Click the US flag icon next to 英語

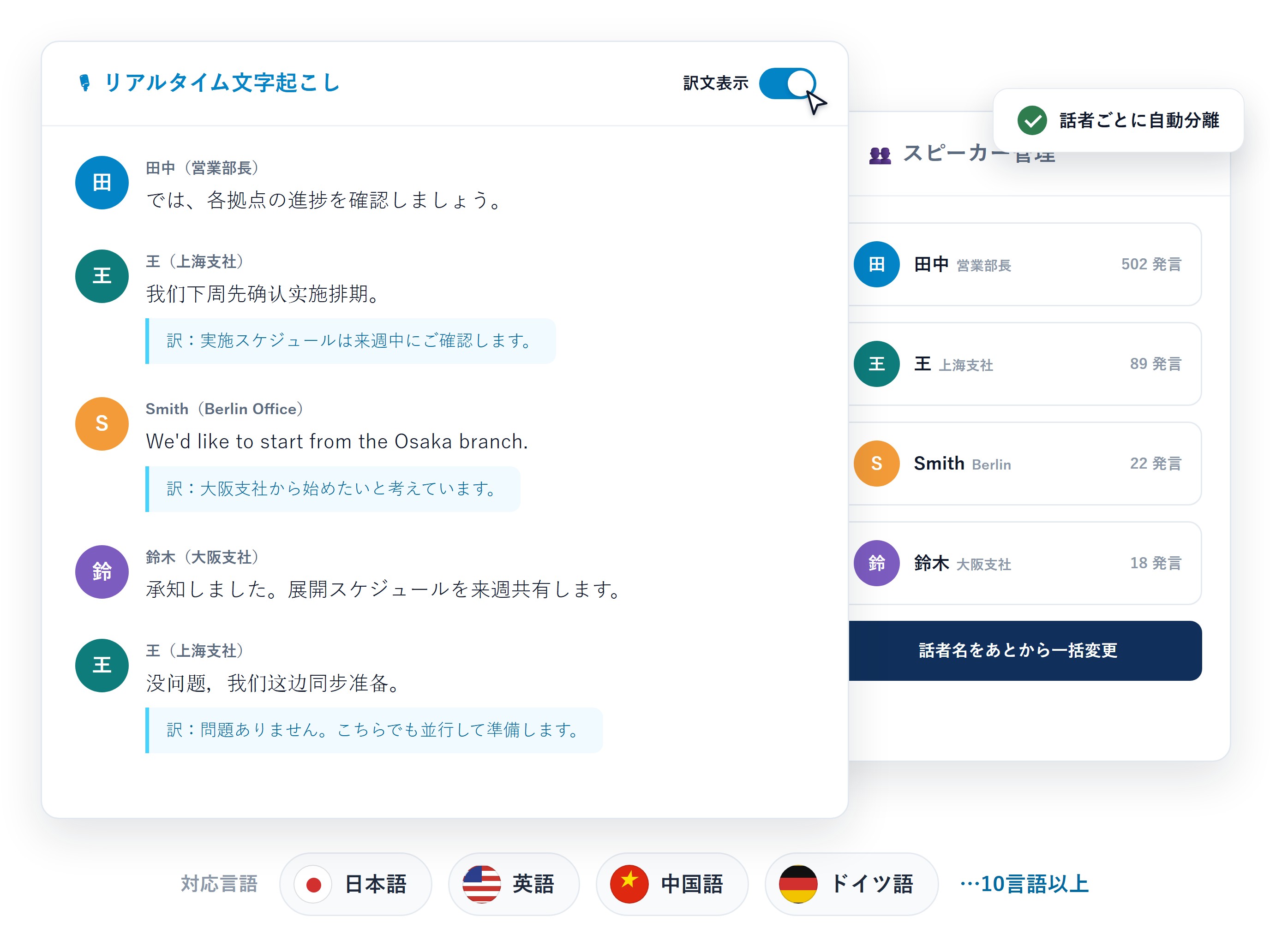coord(482,884)
